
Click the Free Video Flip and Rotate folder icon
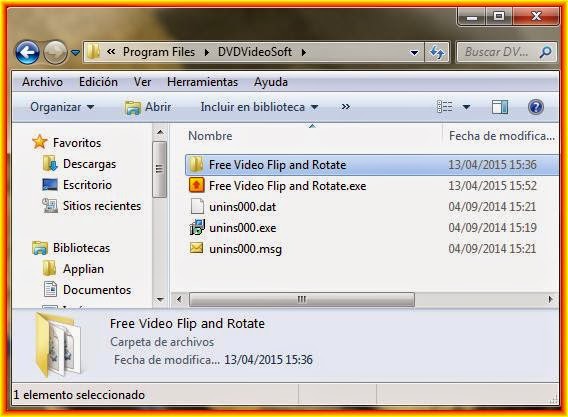(196, 165)
